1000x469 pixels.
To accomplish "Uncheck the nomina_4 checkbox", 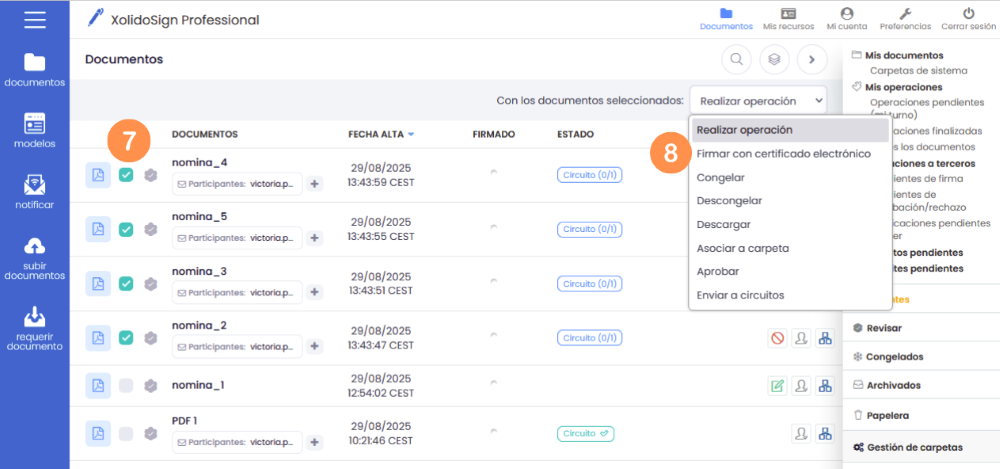I will point(126,175).
